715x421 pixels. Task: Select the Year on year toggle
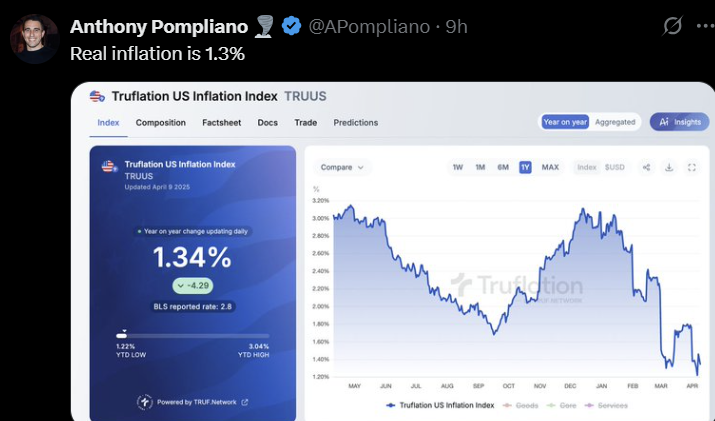click(x=564, y=122)
